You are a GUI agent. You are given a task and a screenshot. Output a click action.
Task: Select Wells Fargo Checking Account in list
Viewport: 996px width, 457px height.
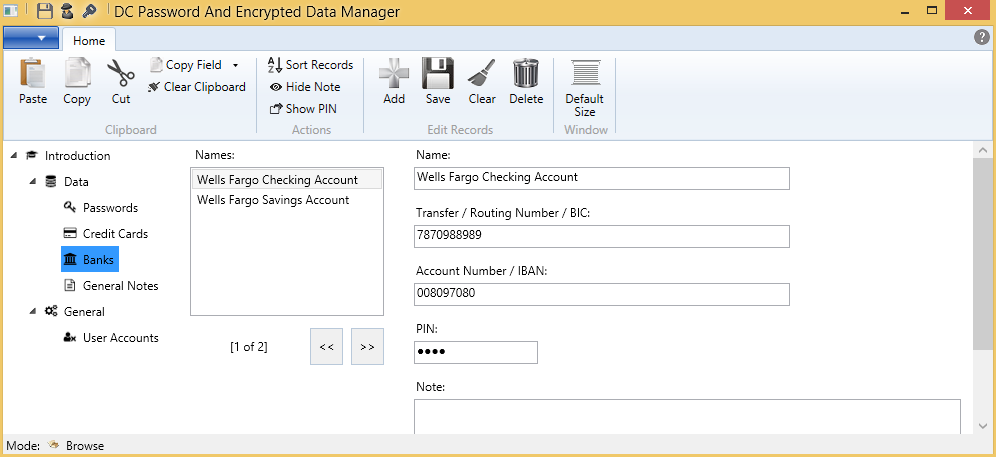tap(286, 180)
